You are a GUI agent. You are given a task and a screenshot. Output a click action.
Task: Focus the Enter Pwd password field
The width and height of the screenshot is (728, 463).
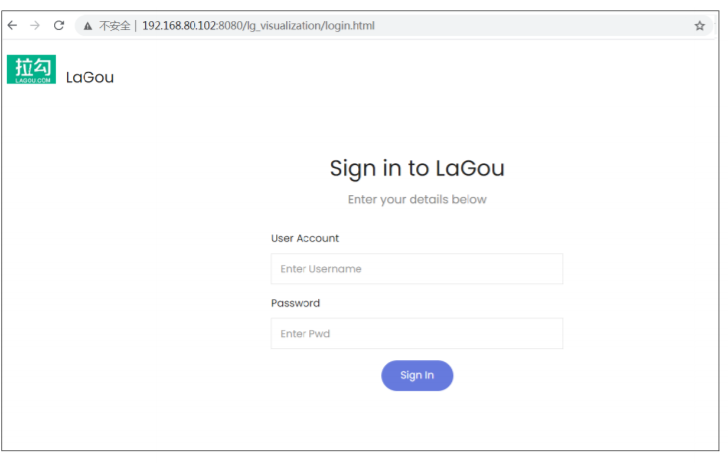417,334
